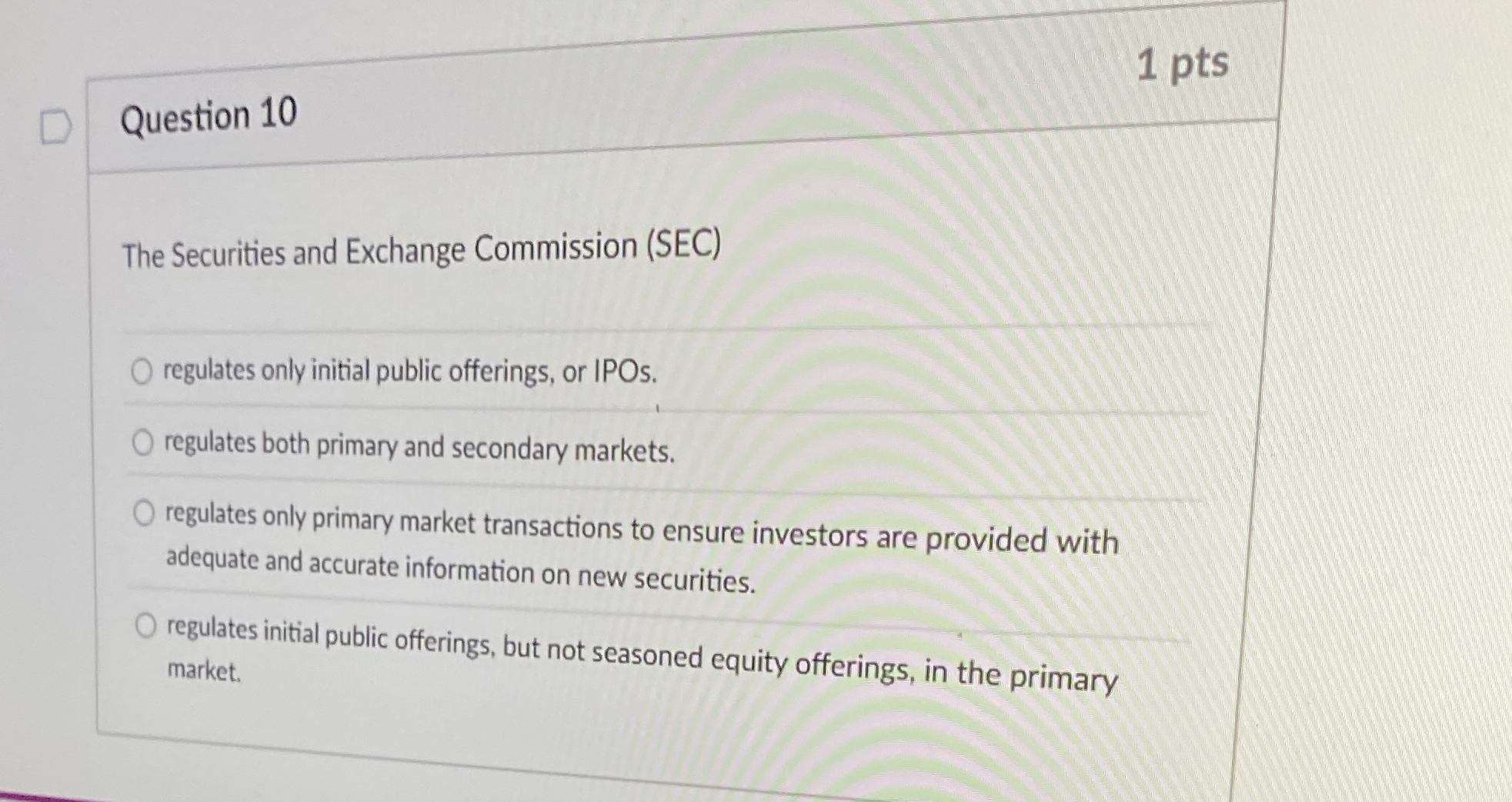Click the answer text mentioning IPOs
Viewport: 1512px width, 802px height.
pyautogui.click(x=408, y=372)
